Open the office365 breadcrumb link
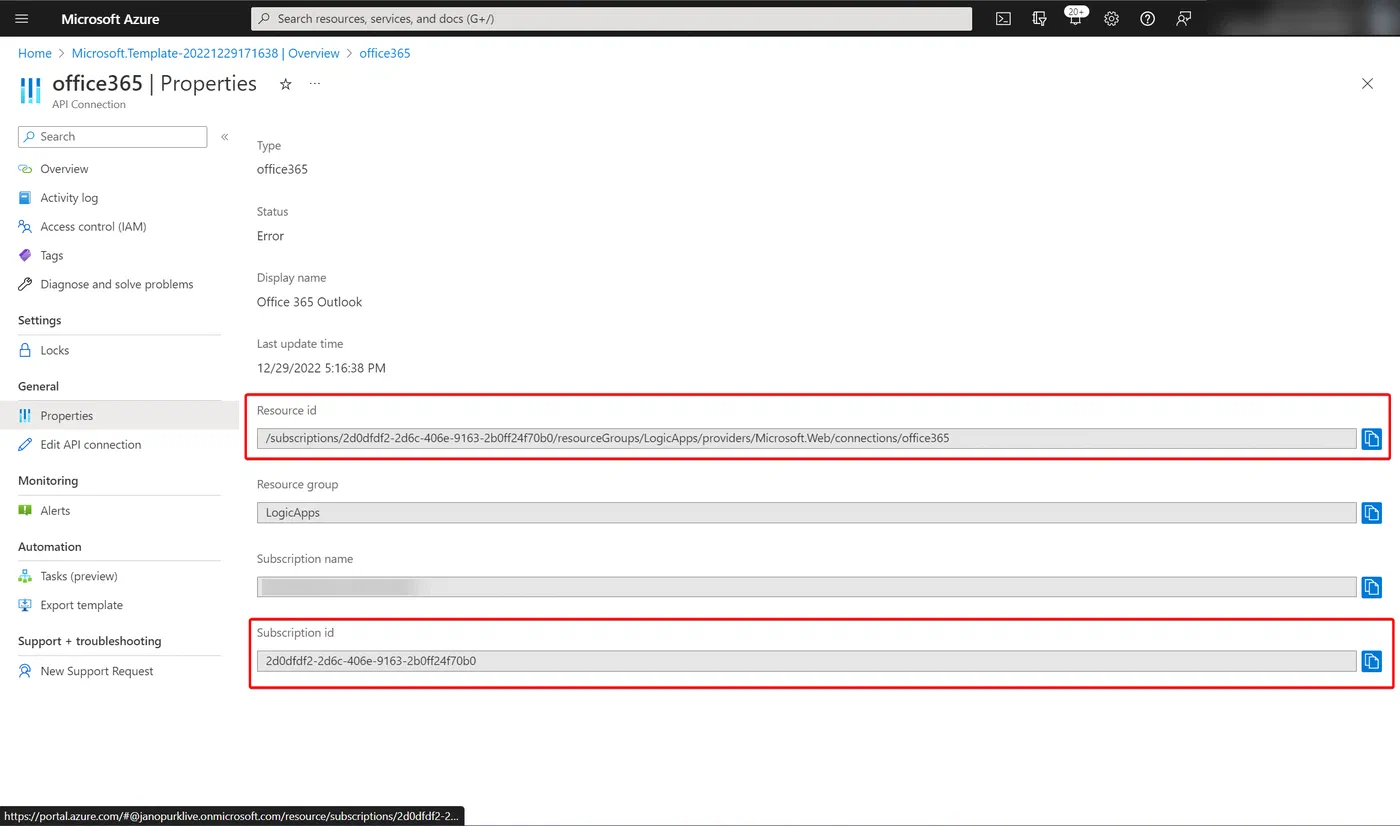 (x=385, y=53)
